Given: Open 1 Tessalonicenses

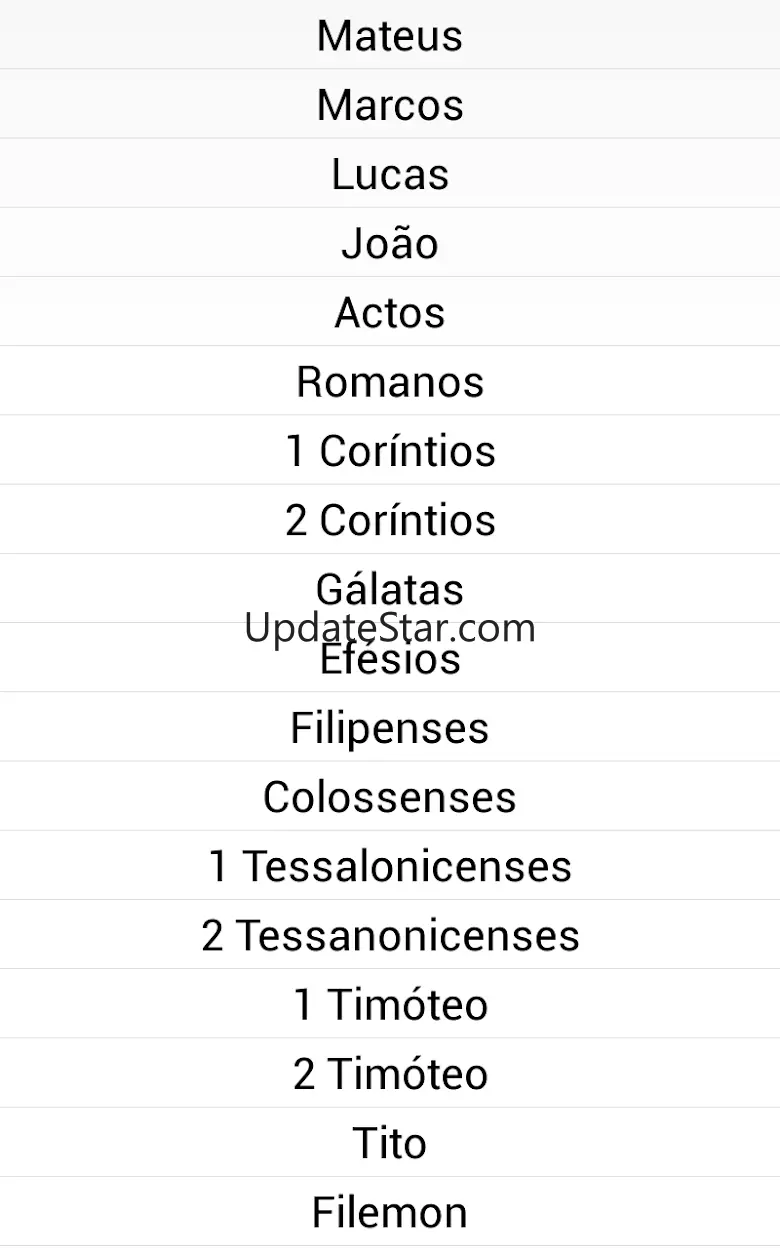Looking at the screenshot, I should coord(390,865).
